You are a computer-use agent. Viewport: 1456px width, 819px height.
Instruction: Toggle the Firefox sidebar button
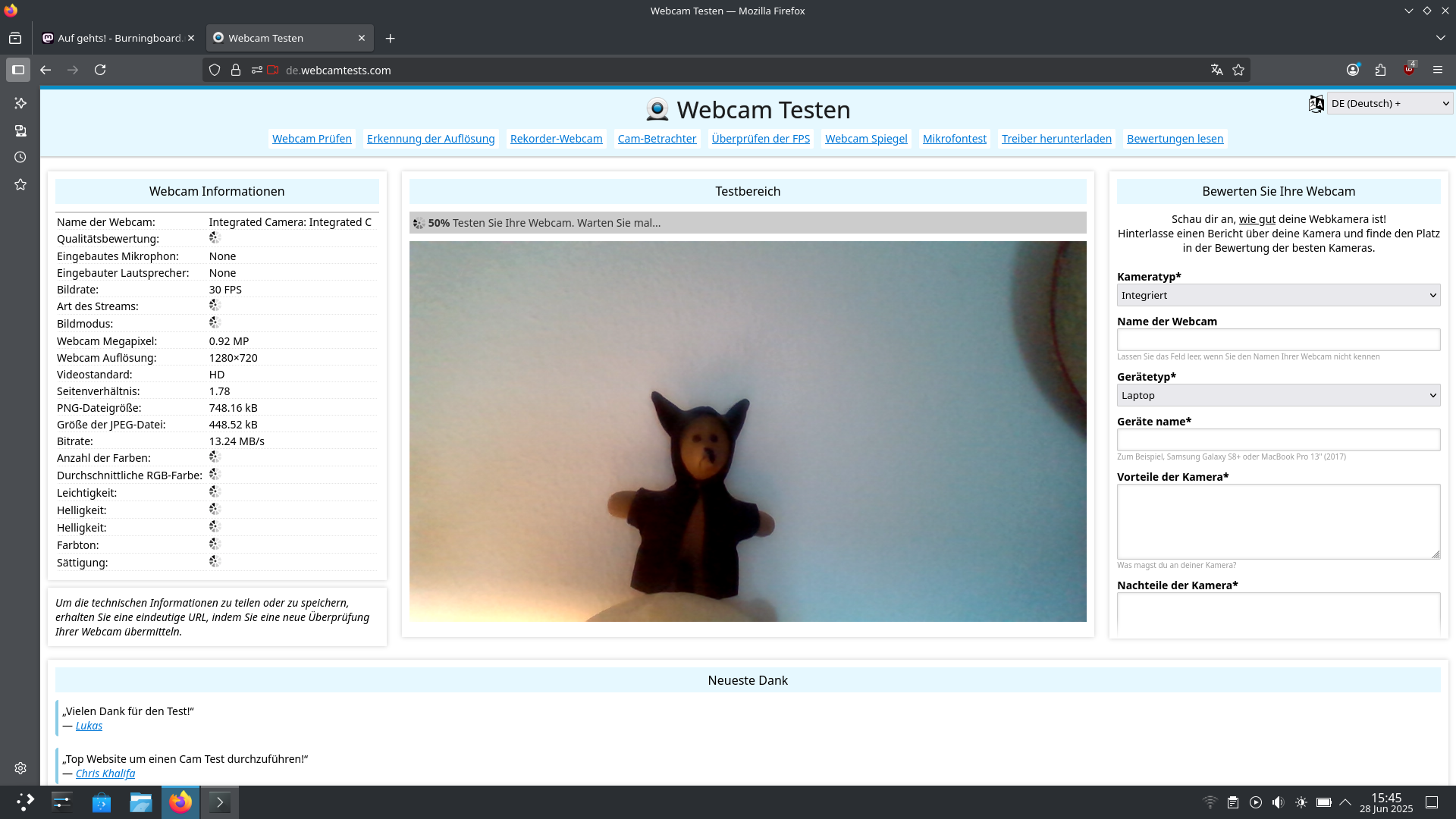18,70
